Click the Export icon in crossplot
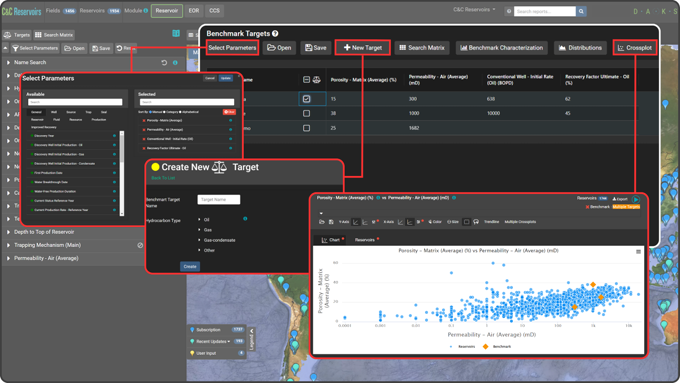This screenshot has width=680, height=383. tap(620, 199)
